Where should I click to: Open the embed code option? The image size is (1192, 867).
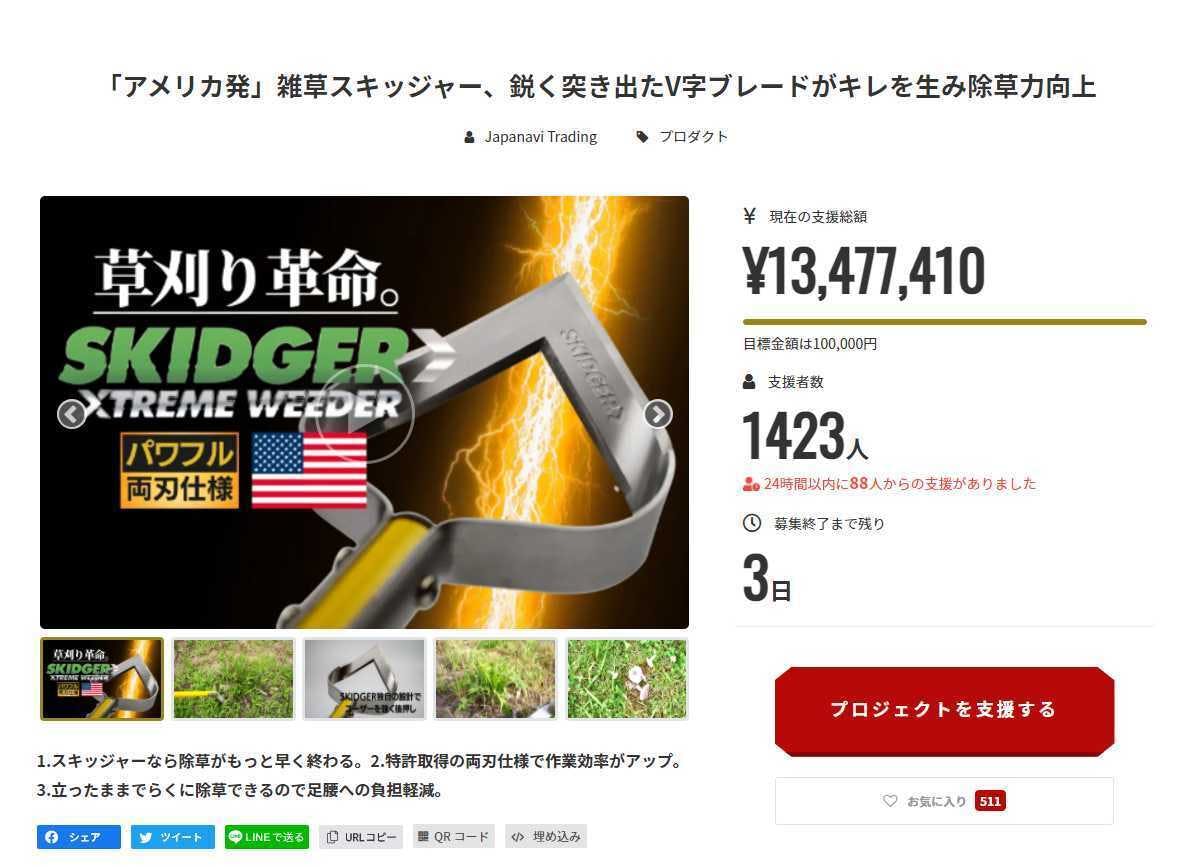546,837
